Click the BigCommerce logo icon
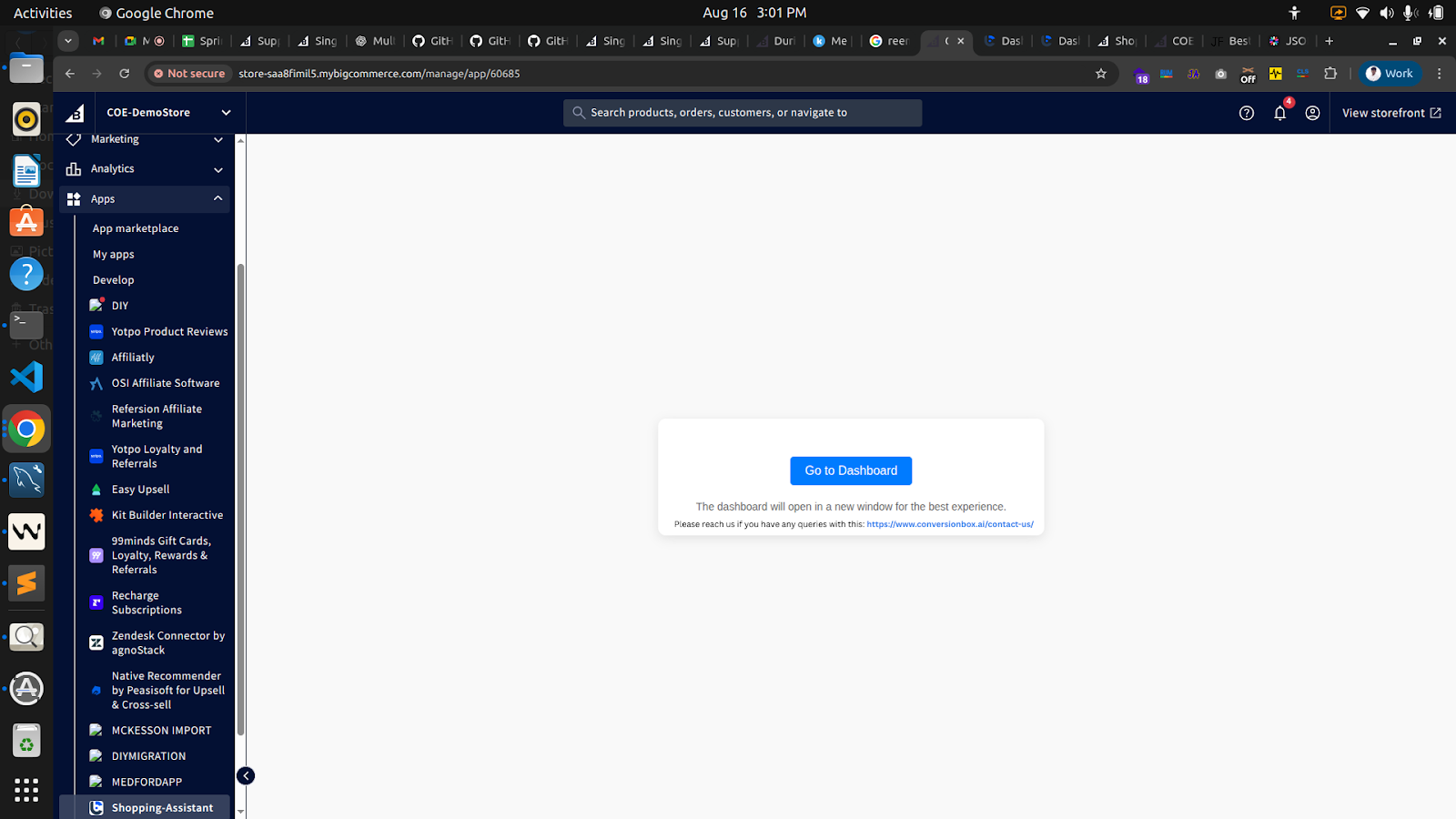The image size is (1456, 819). click(76, 113)
